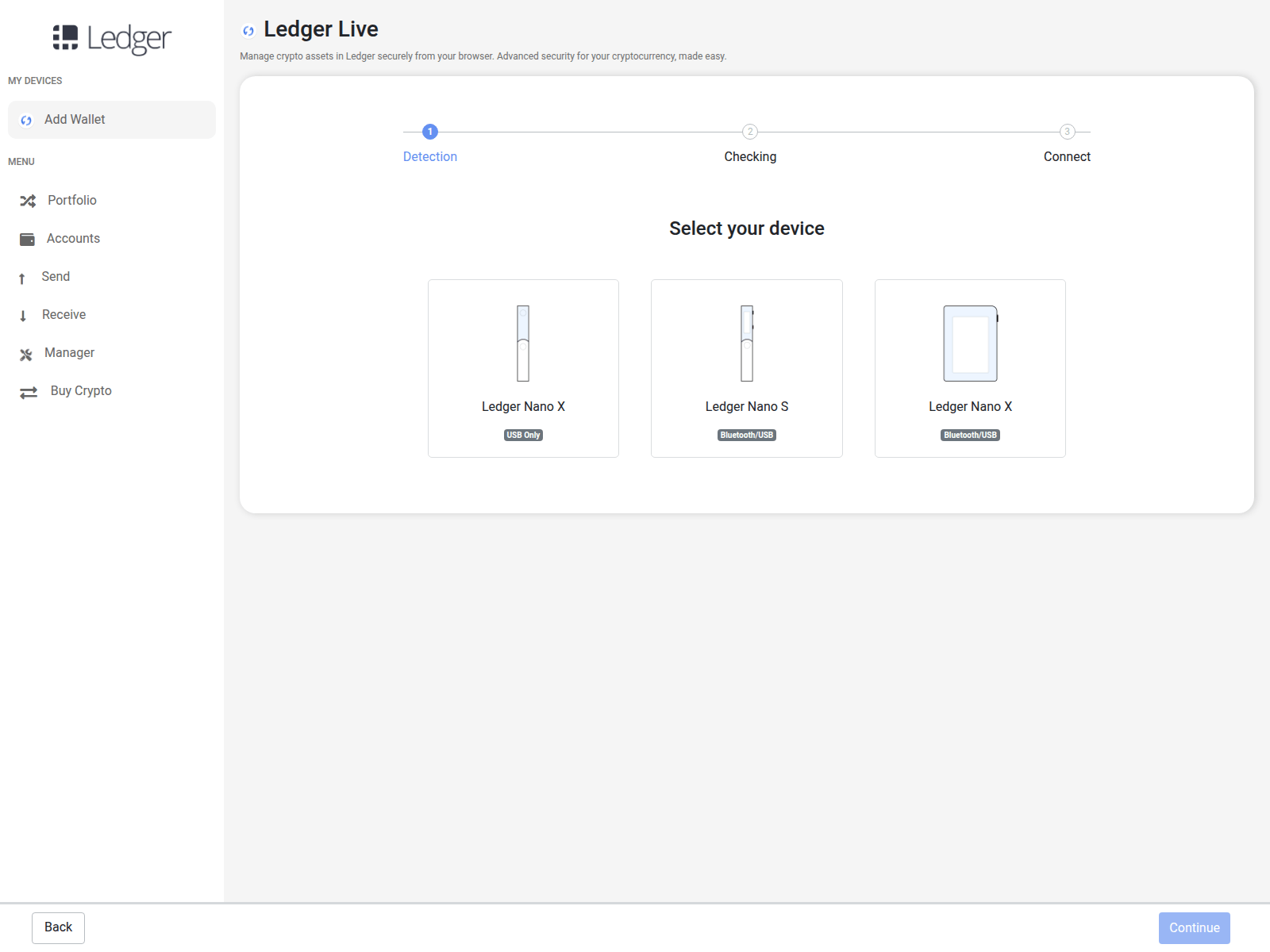Image resolution: width=1270 pixels, height=952 pixels.
Task: Click the MY DEVICES section label
Action: 35,81
